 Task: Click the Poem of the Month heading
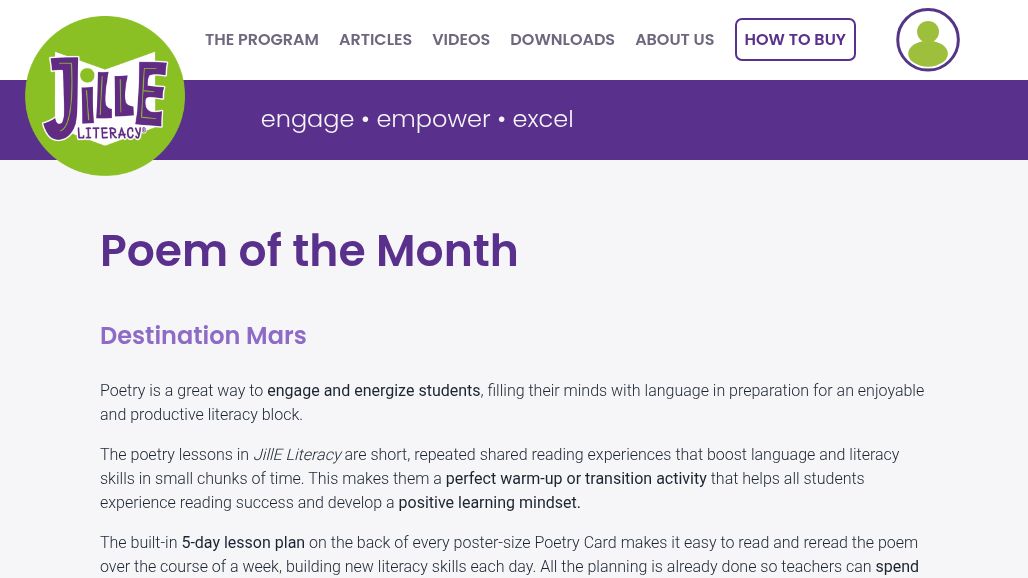point(309,250)
